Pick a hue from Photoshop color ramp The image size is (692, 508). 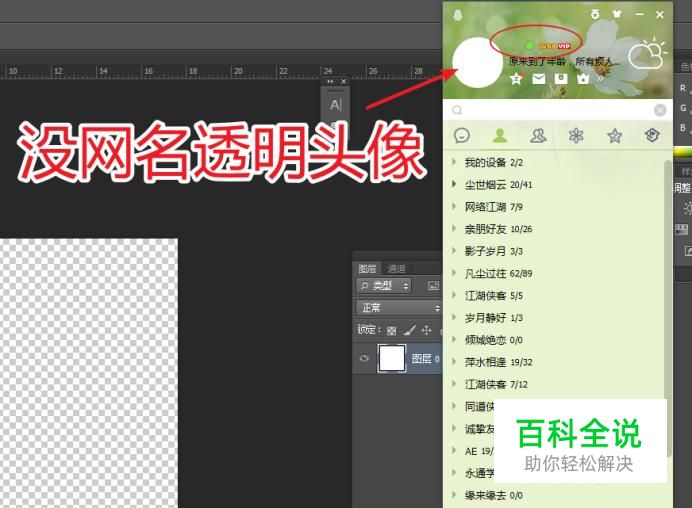click(x=683, y=152)
